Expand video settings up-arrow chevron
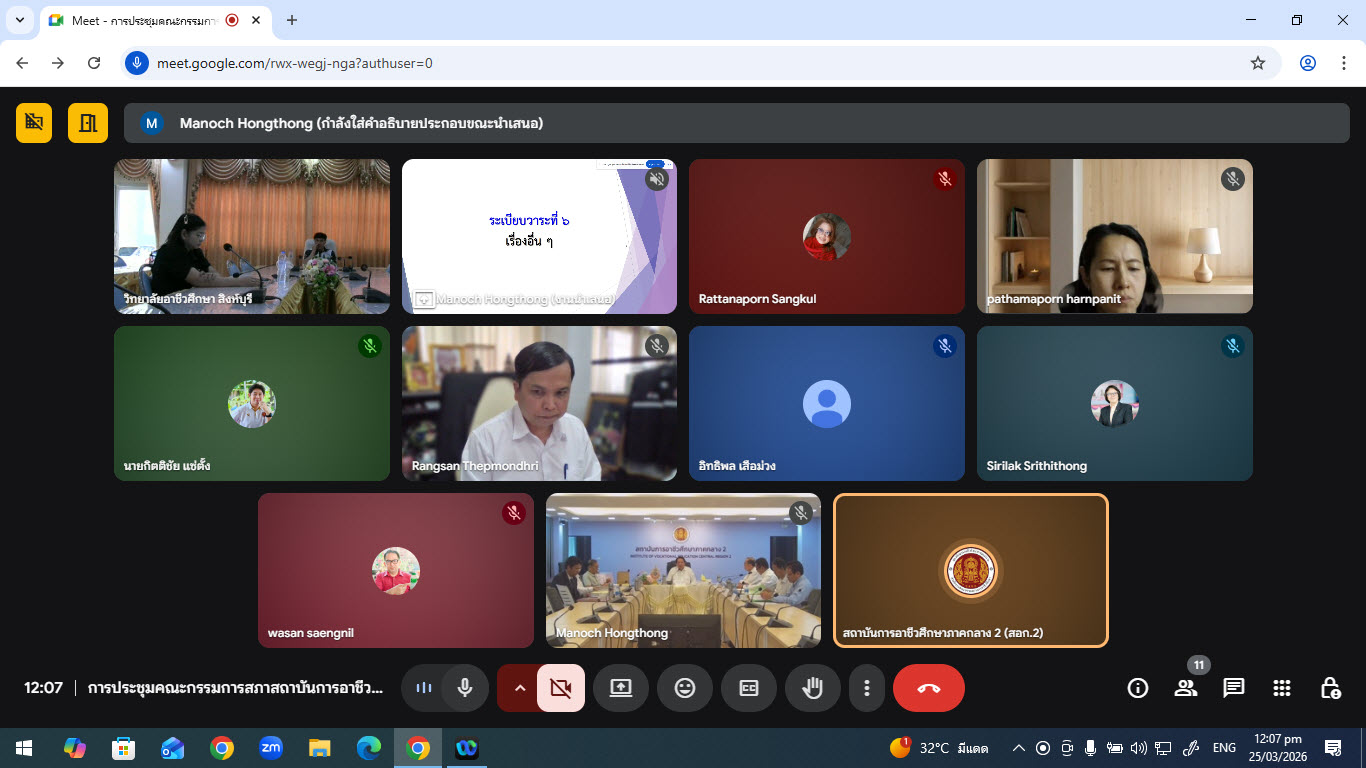1366x768 pixels. pyautogui.click(x=519, y=688)
